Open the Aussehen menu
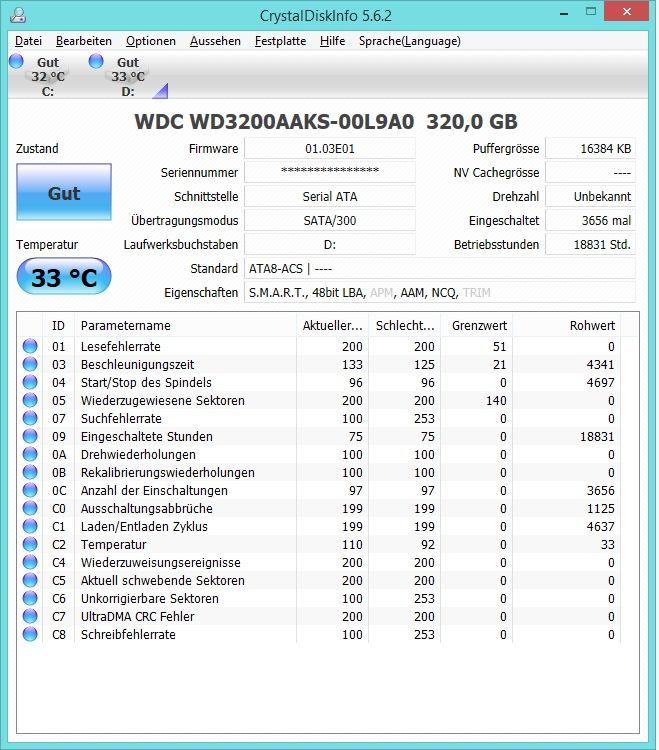 pyautogui.click(x=215, y=41)
